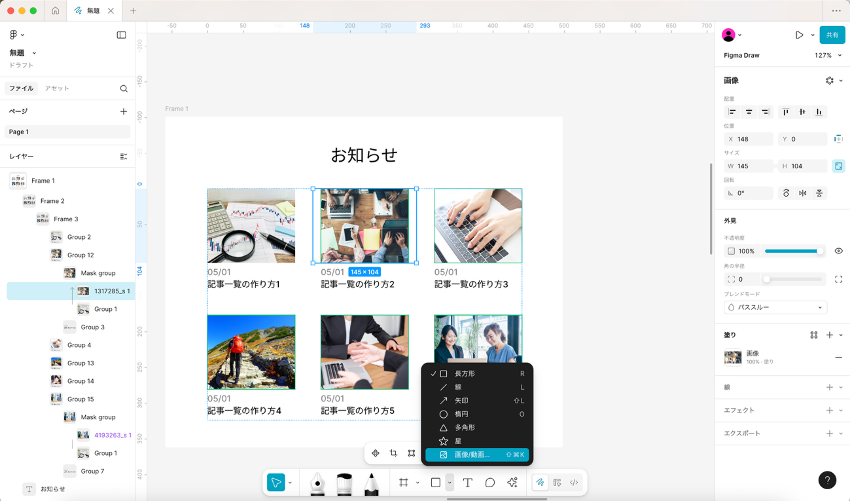Select the Text tool
Image resolution: width=850 pixels, height=502 pixels.
tap(467, 482)
